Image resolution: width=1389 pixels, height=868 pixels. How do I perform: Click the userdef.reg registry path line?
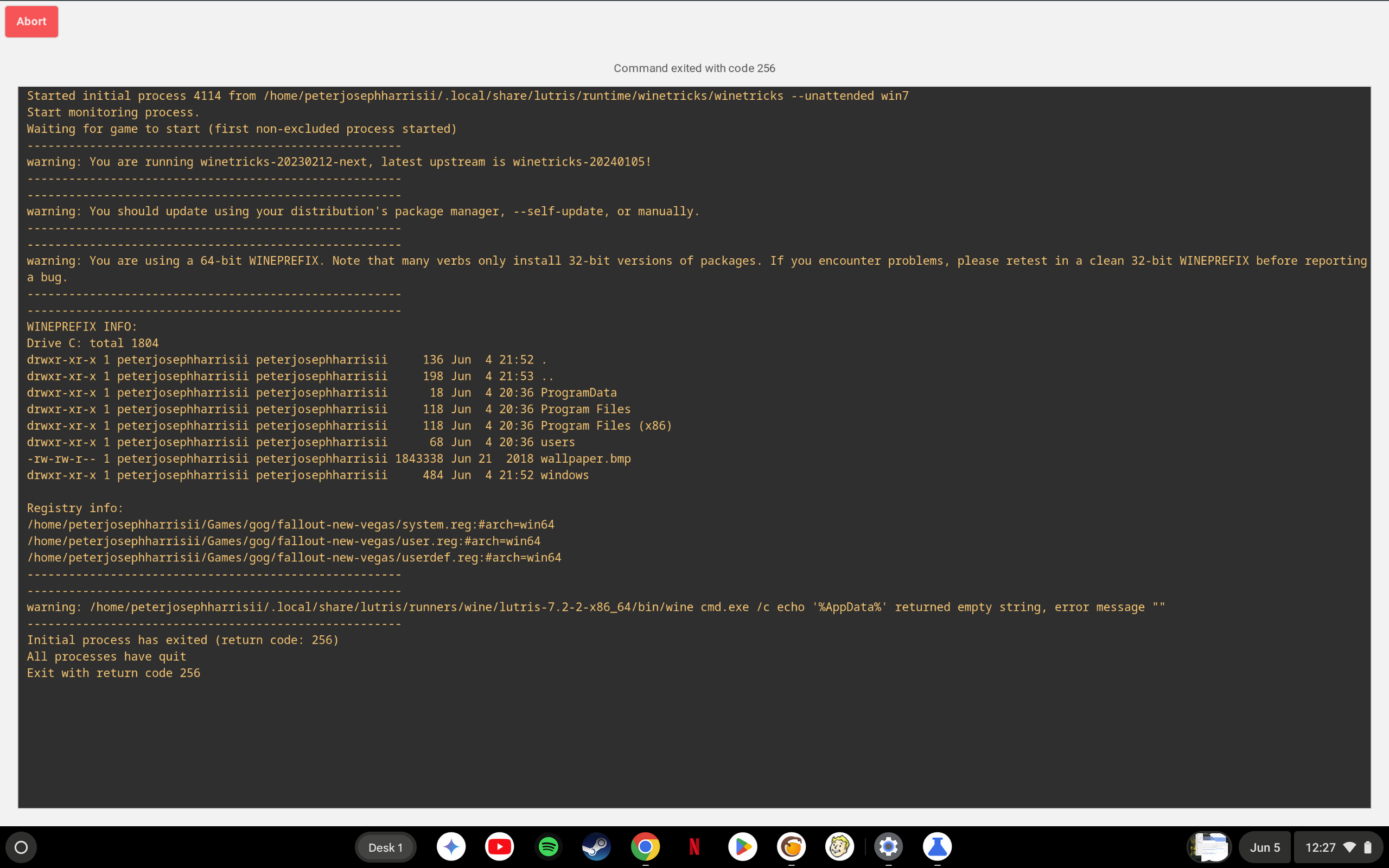point(294,558)
